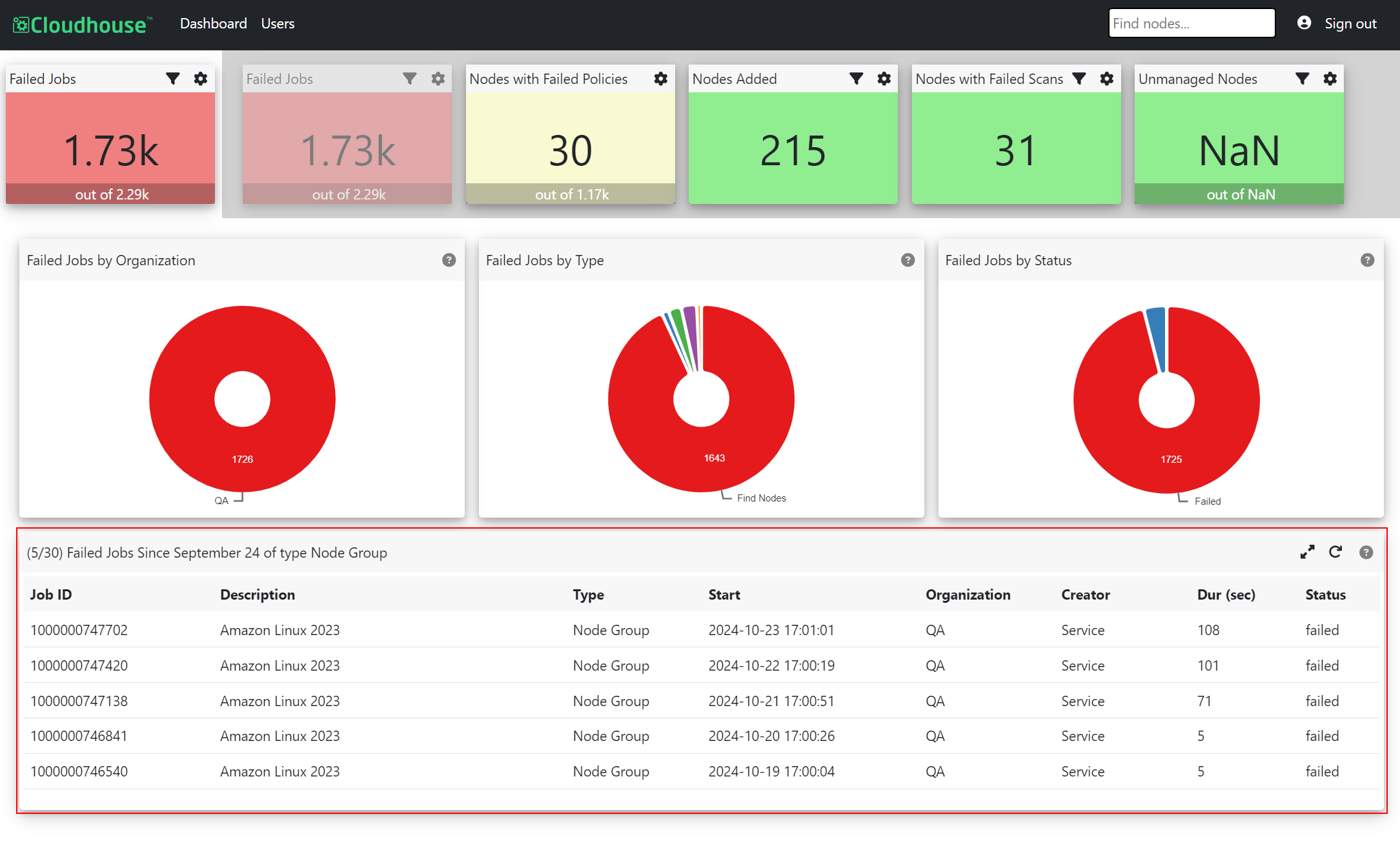
Task: Sort table by Start column header
Action: coord(724,594)
